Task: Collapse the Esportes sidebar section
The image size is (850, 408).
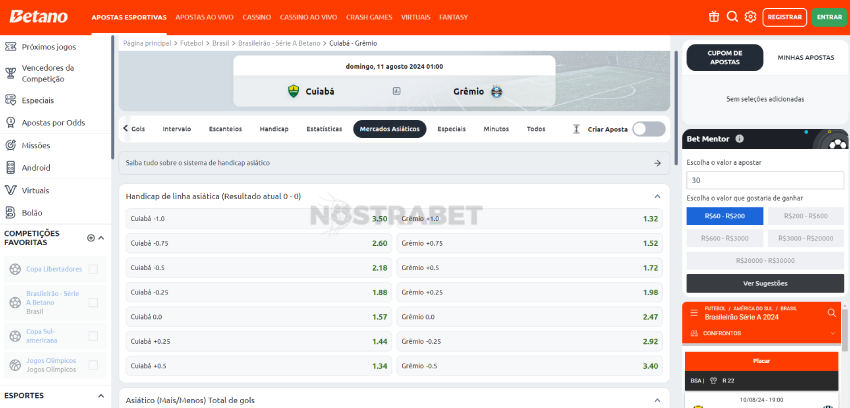Action: (x=101, y=396)
